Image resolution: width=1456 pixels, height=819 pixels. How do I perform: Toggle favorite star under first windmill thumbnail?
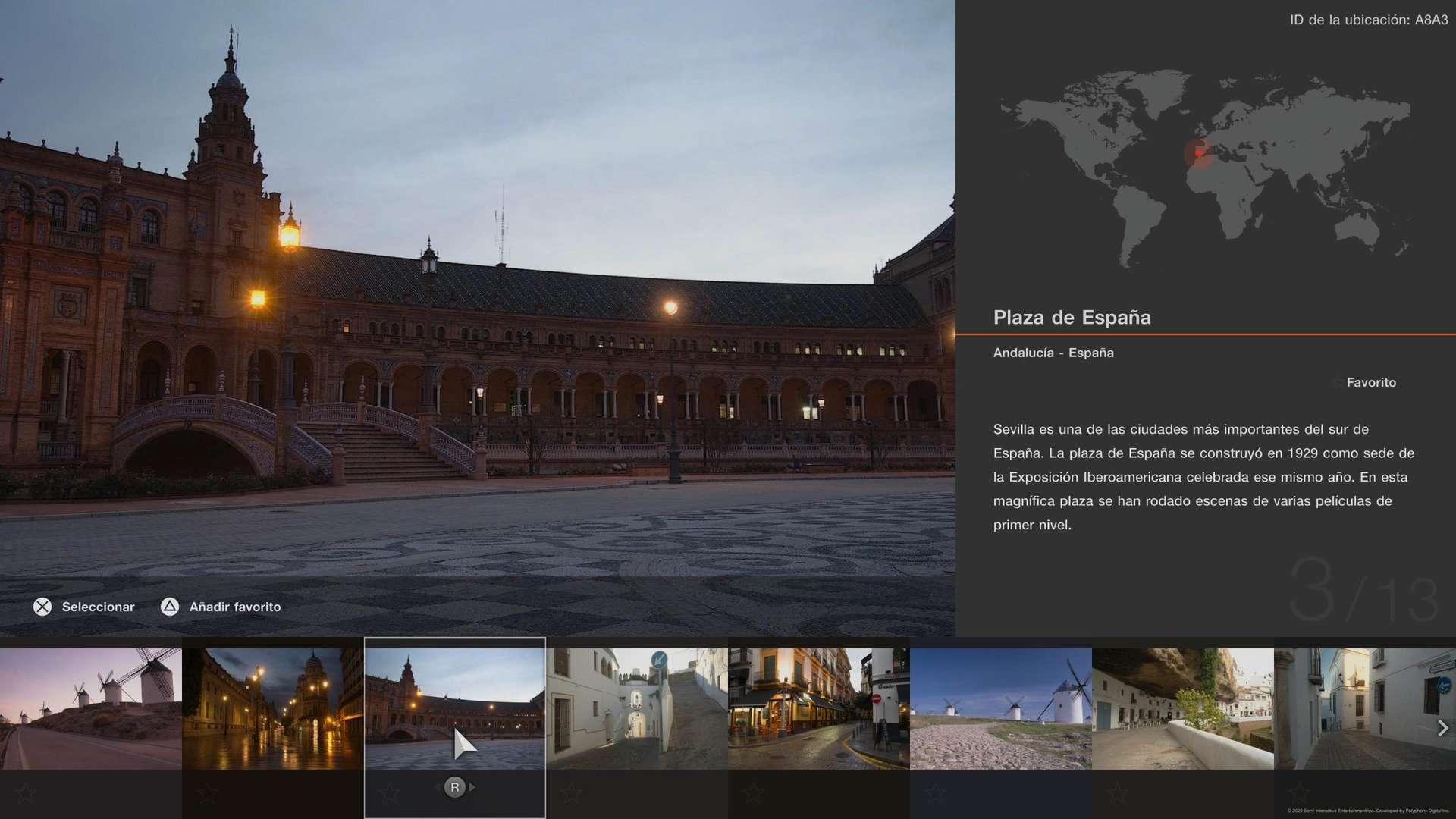pos(26,794)
